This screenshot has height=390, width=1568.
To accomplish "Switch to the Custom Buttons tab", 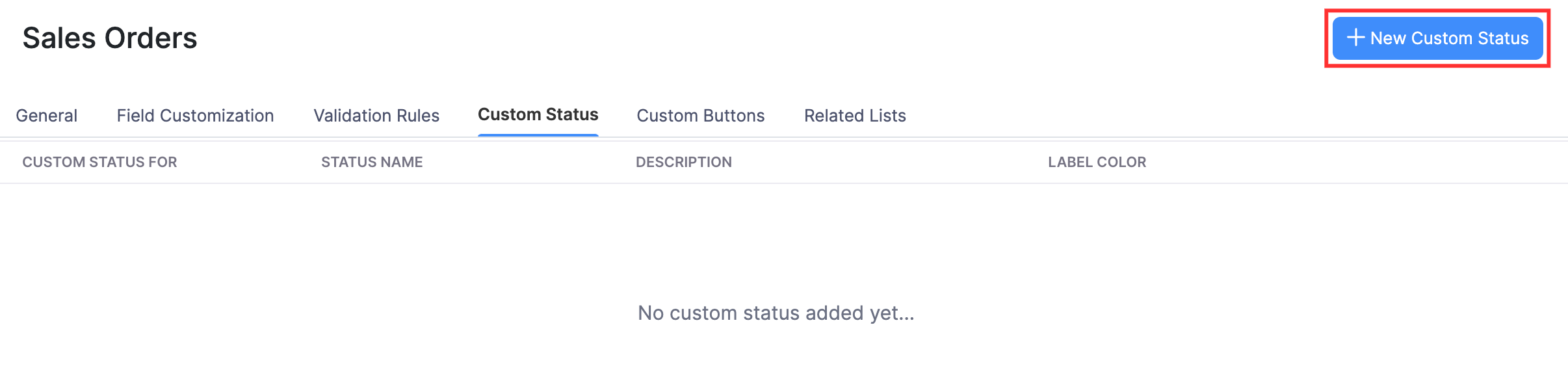I will 701,116.
